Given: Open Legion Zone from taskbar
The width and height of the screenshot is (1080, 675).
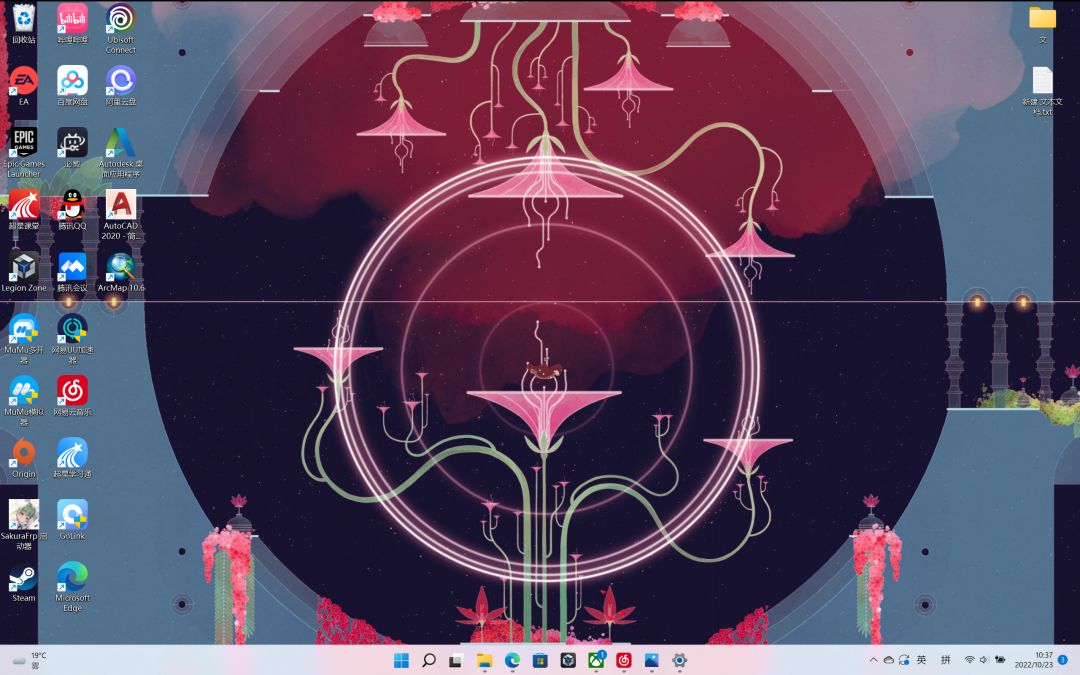Looking at the screenshot, I should pyautogui.click(x=568, y=661).
